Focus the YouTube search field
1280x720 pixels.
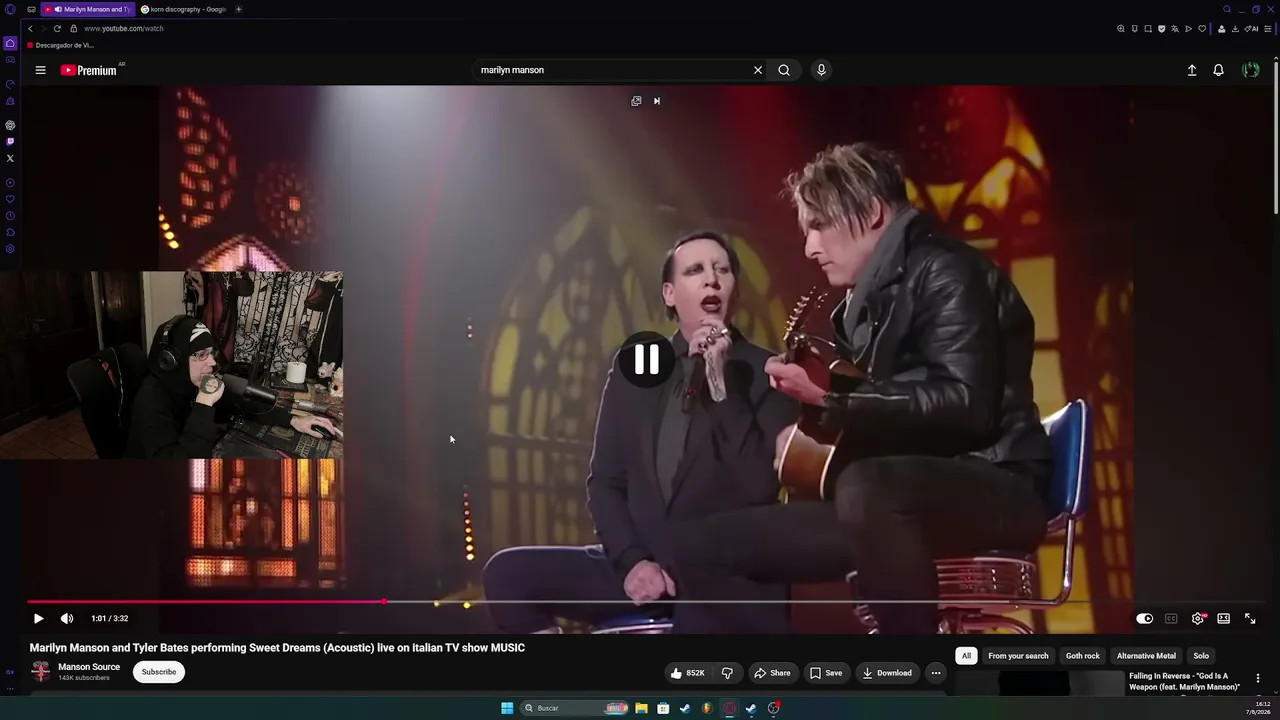coord(612,70)
